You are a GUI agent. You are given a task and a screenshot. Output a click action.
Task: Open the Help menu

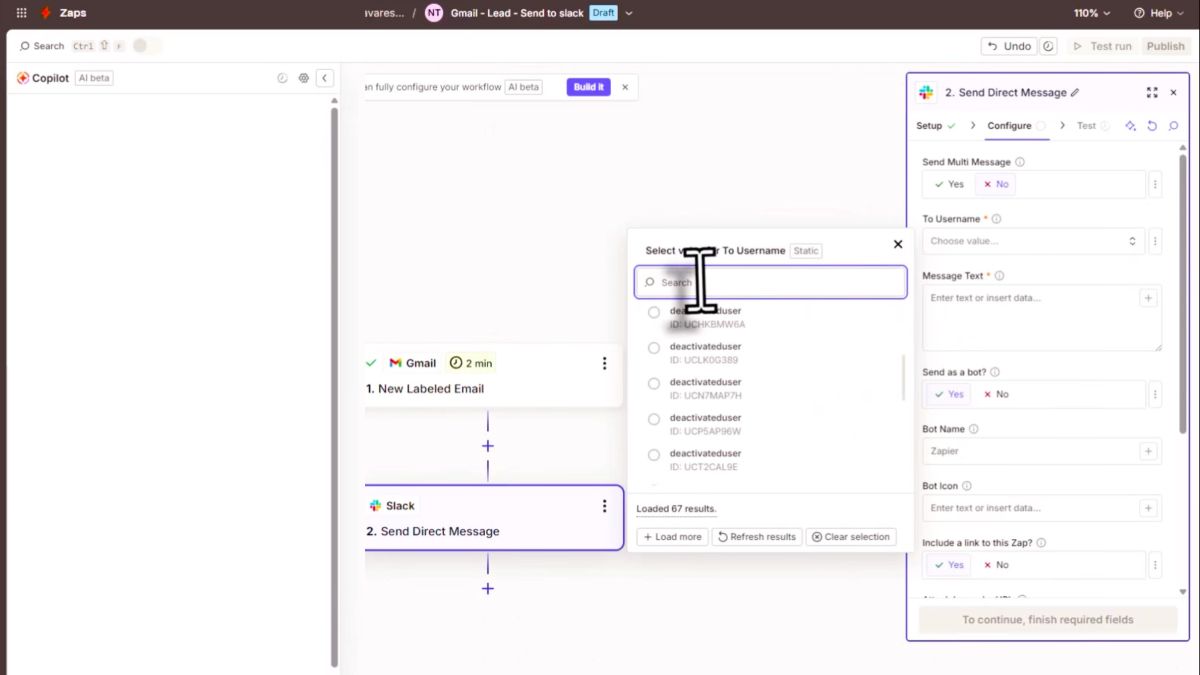tap(1158, 13)
